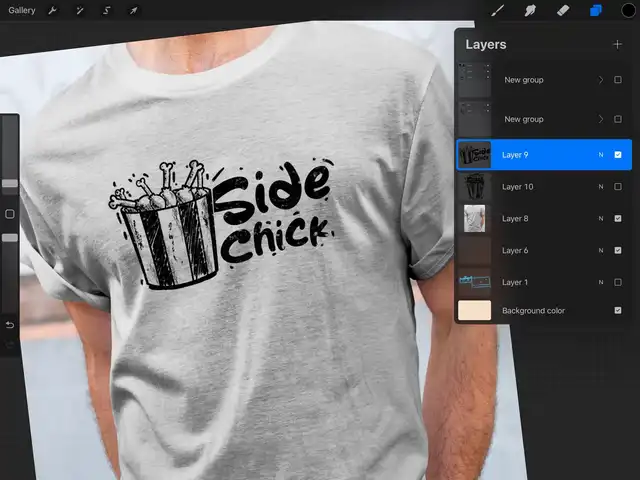Open the Actions wrench menu
The width and height of the screenshot is (640, 480).
click(x=53, y=11)
